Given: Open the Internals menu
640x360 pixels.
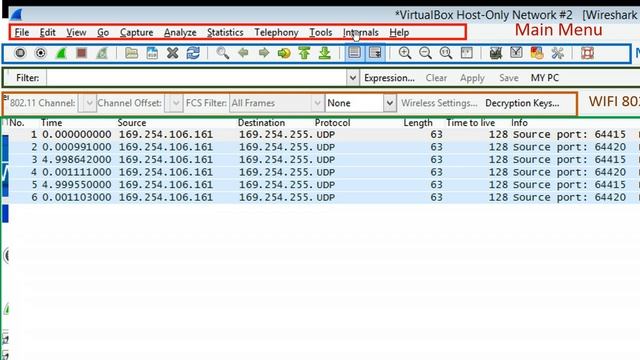Looking at the screenshot, I should click(360, 32).
